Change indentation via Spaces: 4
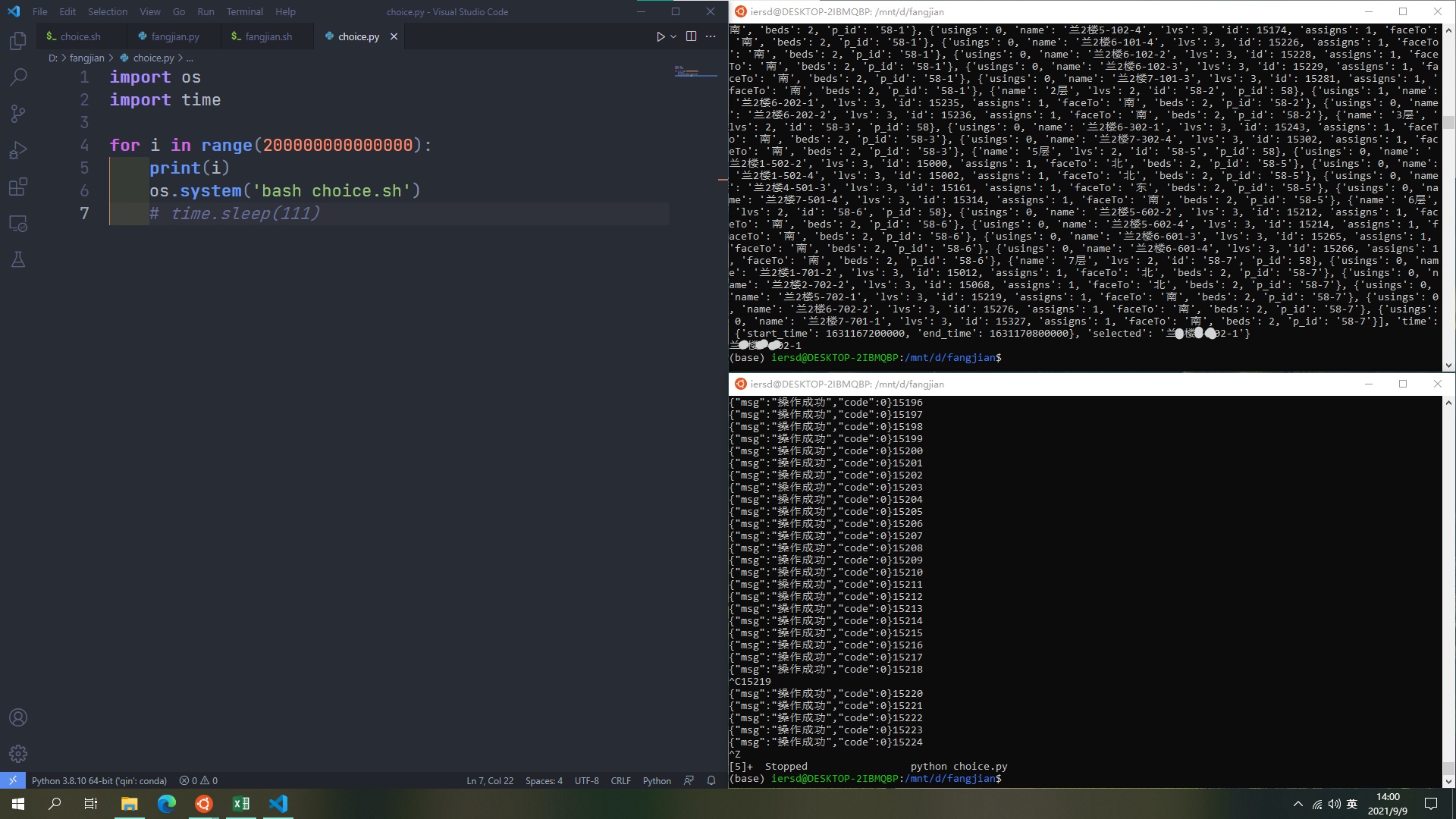 point(544,780)
